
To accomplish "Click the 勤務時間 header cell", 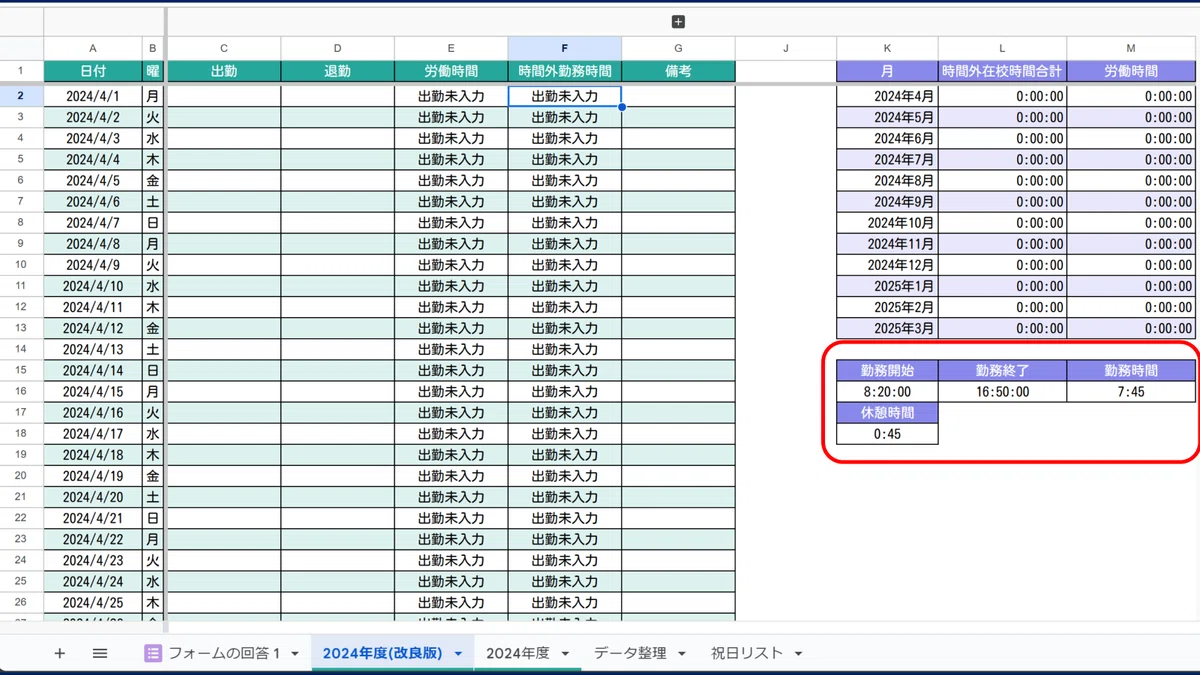I will [x=1131, y=371].
